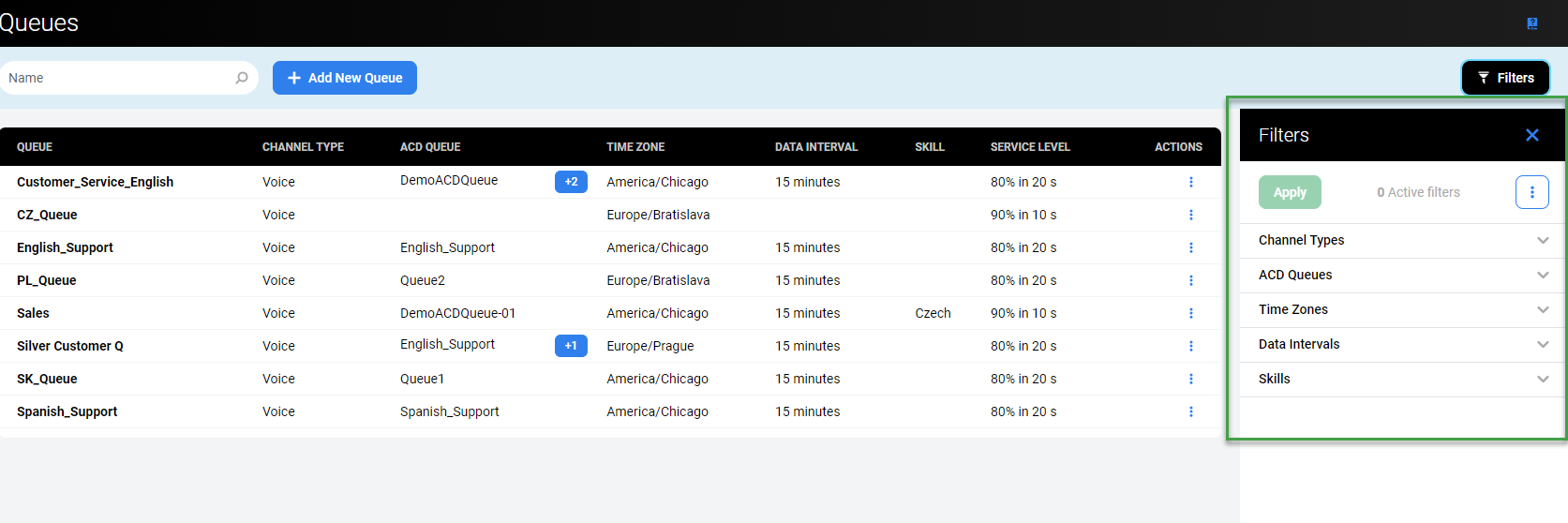Open actions menu for CZ_Queue row

1191,215
